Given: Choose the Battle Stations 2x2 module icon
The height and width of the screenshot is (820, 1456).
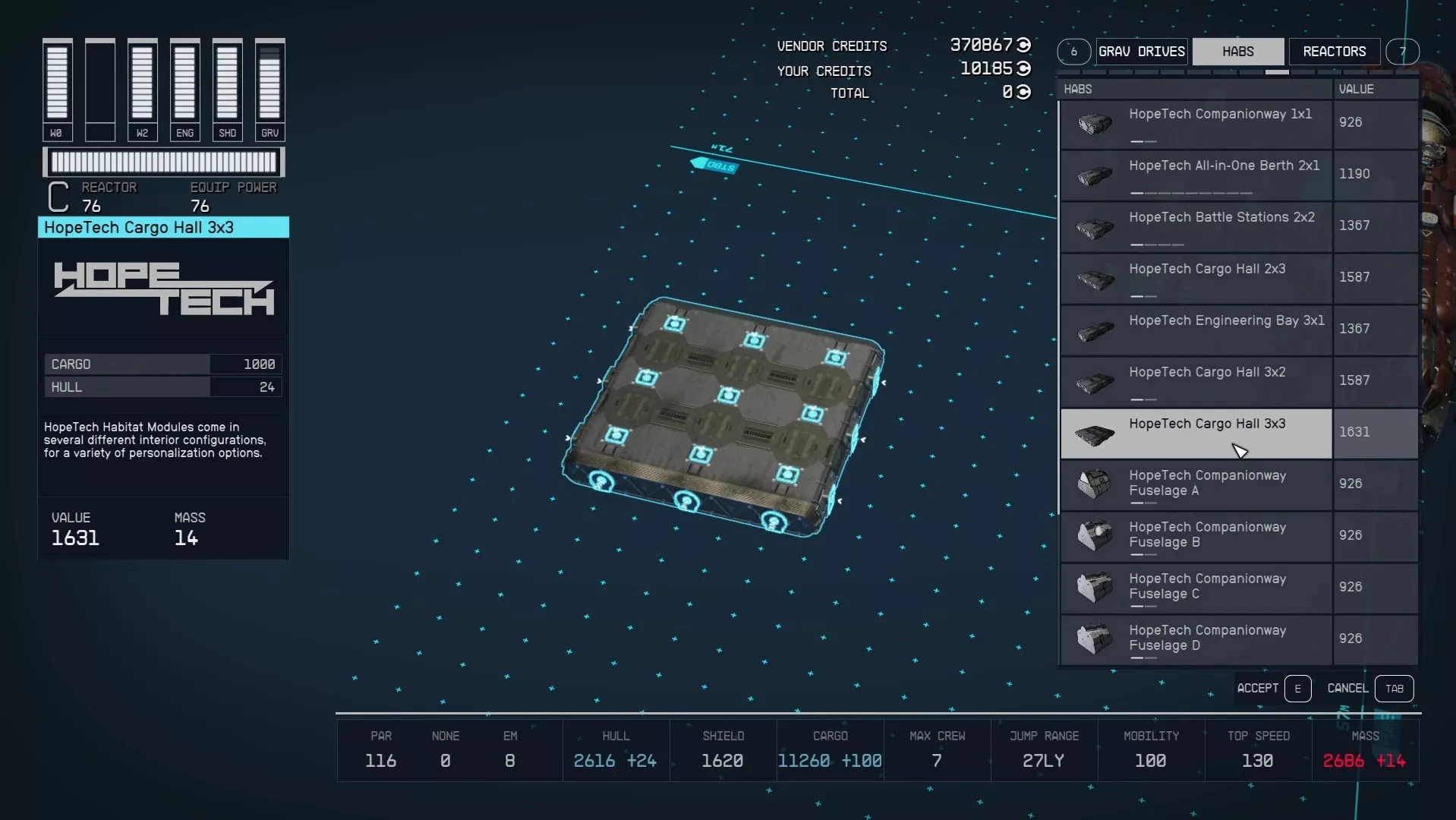Looking at the screenshot, I should [x=1095, y=227].
